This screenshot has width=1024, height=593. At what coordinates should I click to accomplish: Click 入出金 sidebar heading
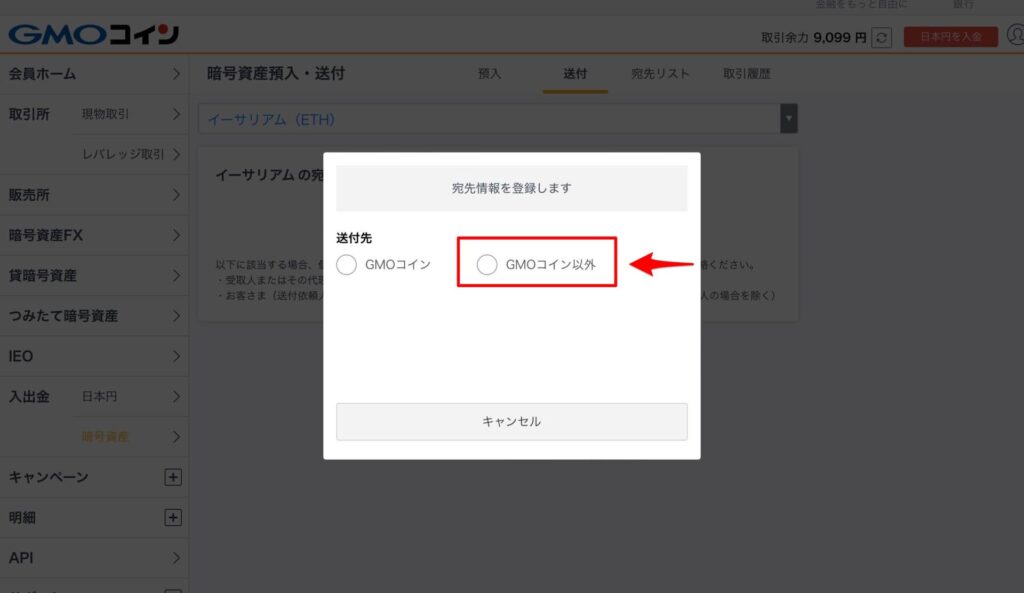pos(29,396)
